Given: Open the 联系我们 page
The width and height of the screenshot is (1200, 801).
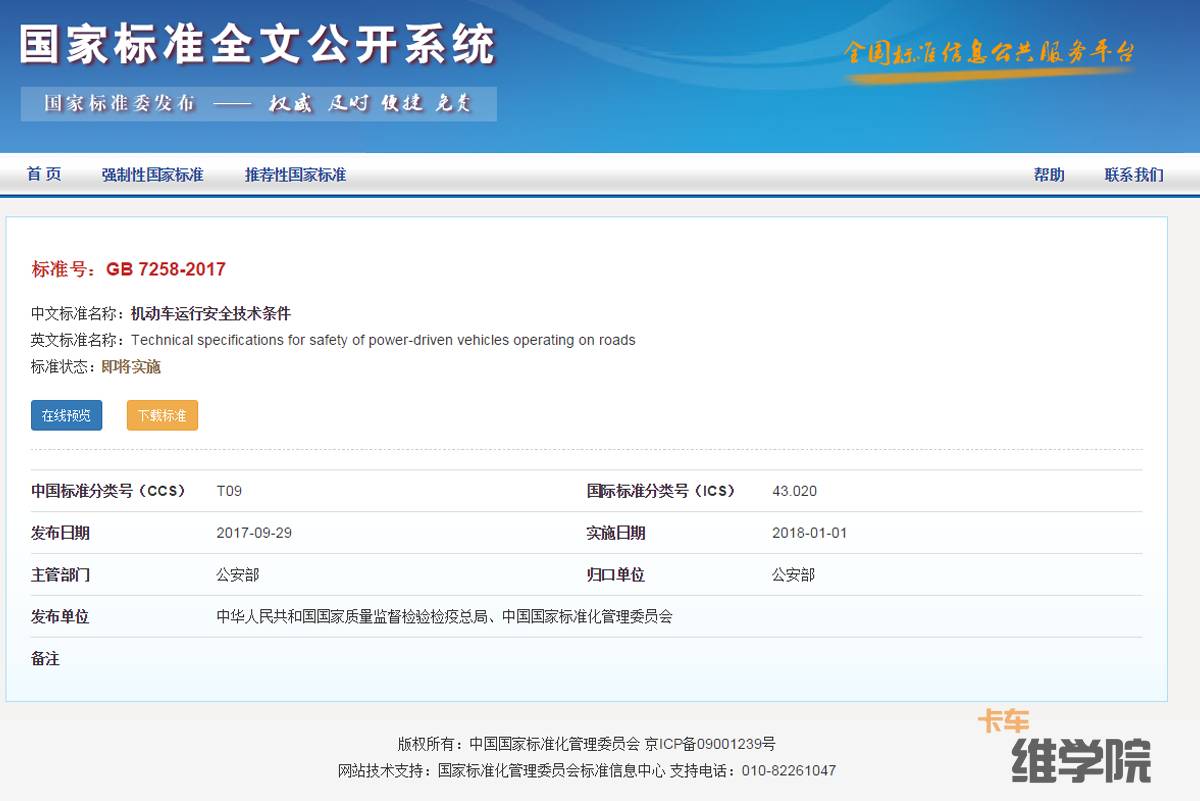Looking at the screenshot, I should [1133, 174].
